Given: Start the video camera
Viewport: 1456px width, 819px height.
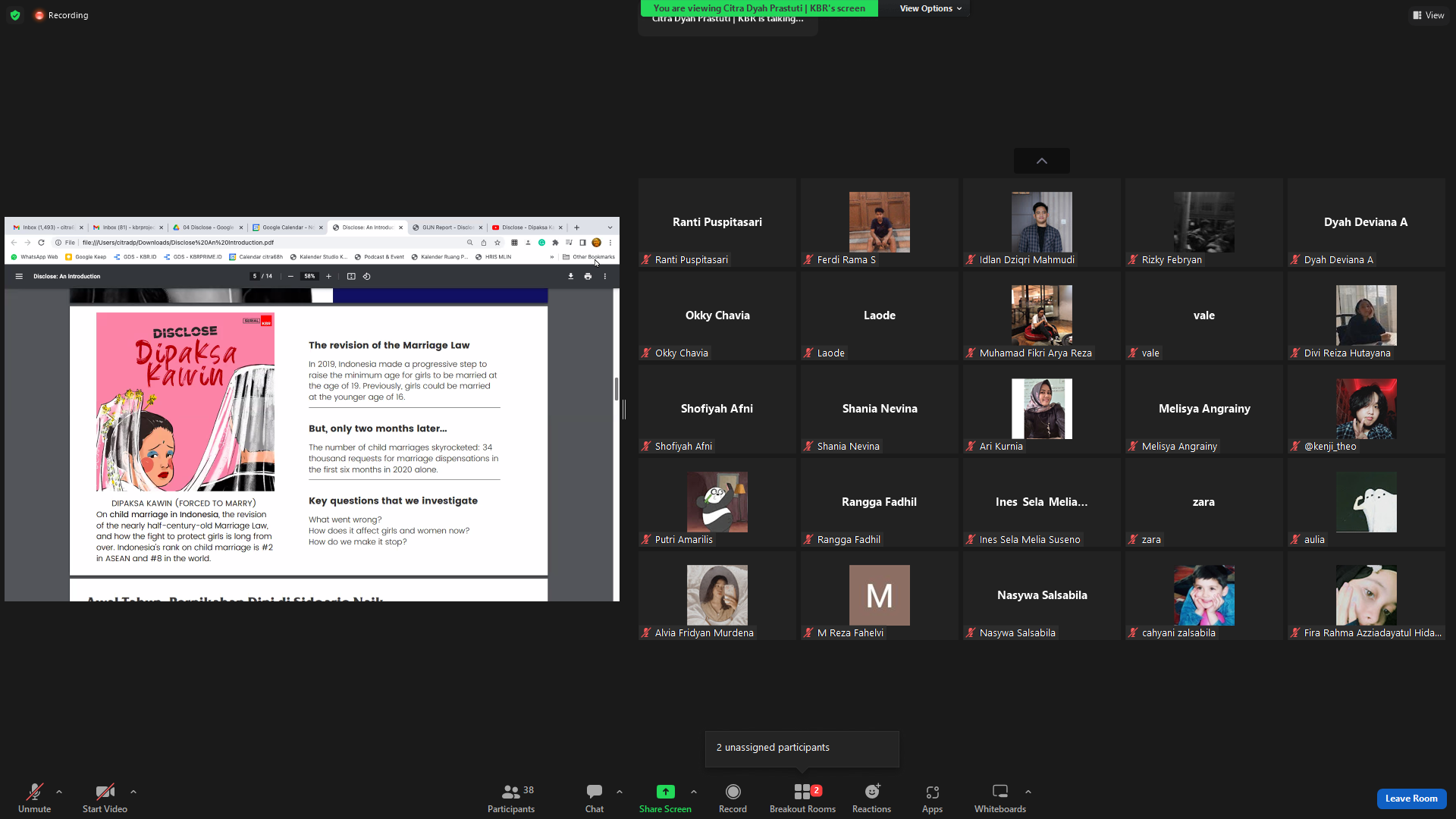Looking at the screenshot, I should [x=105, y=799].
